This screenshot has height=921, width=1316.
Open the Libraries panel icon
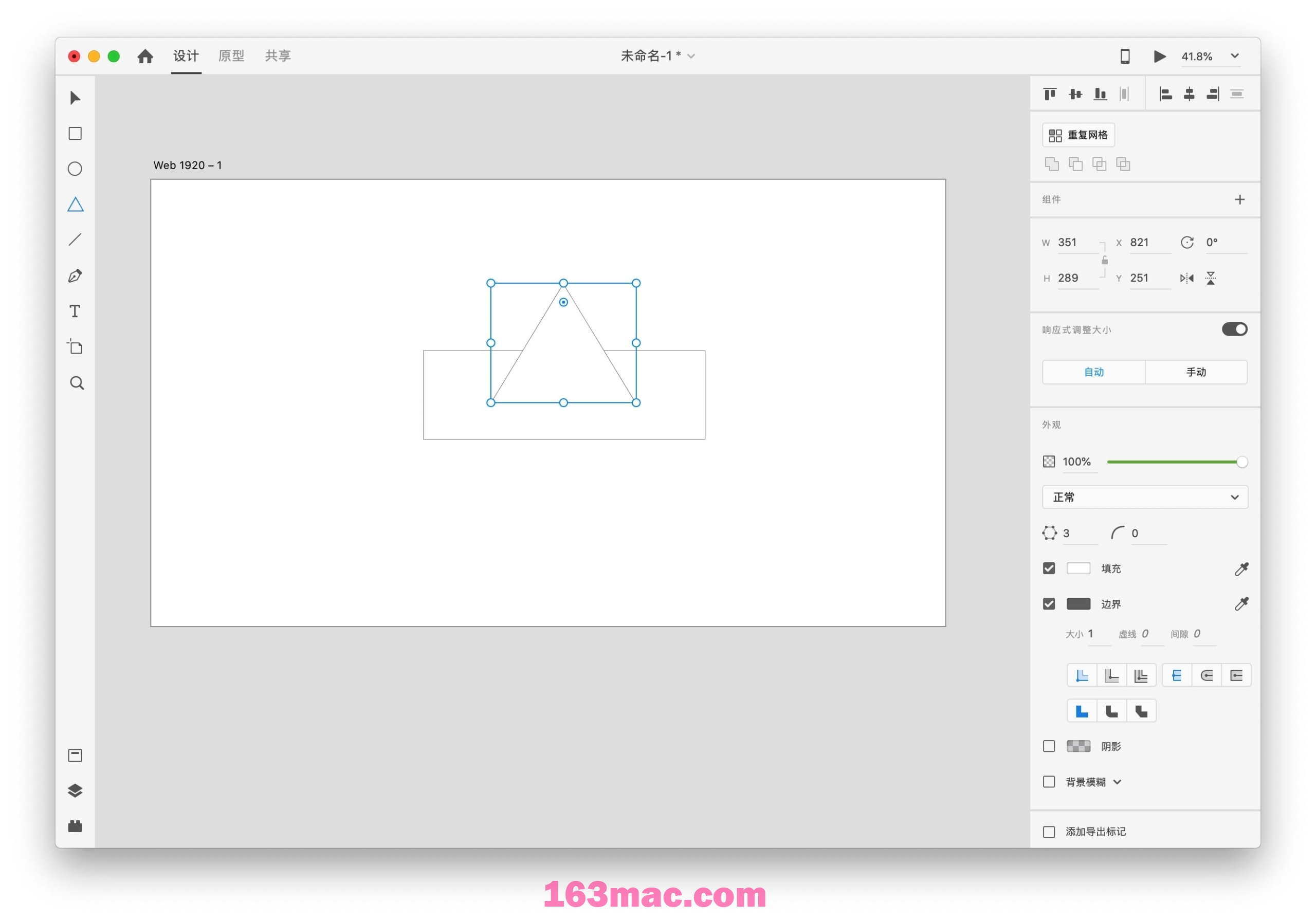tap(75, 756)
